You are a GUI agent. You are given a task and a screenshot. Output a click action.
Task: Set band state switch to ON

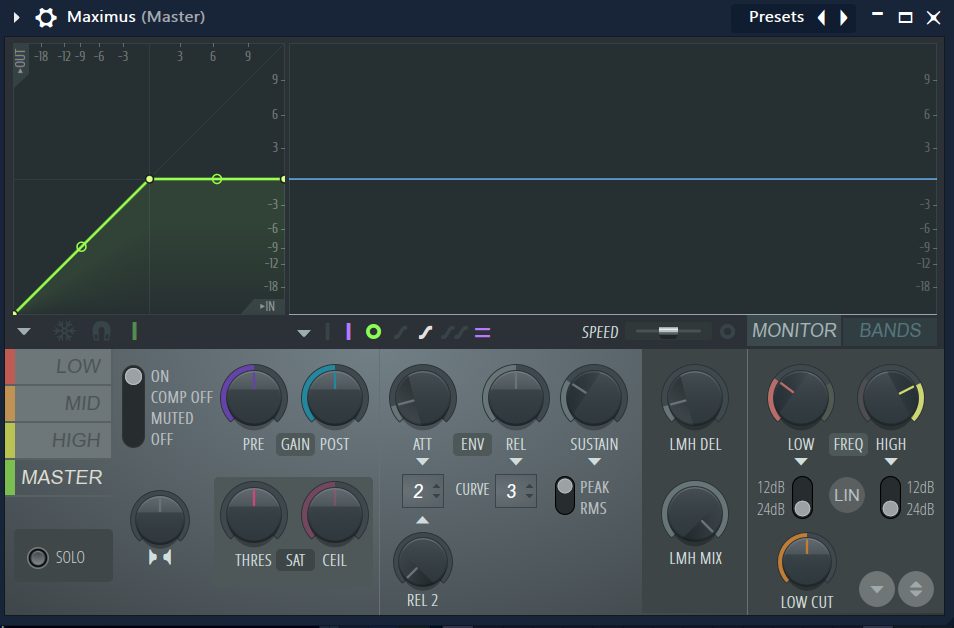coord(133,377)
